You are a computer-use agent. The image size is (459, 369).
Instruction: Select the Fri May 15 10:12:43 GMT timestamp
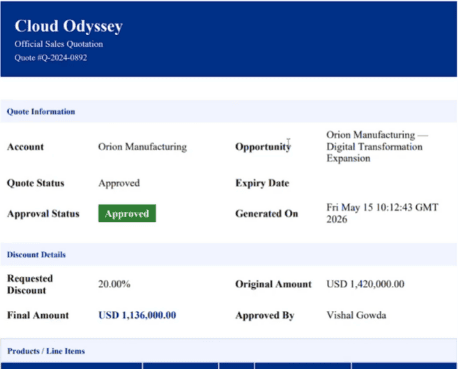[382, 213]
